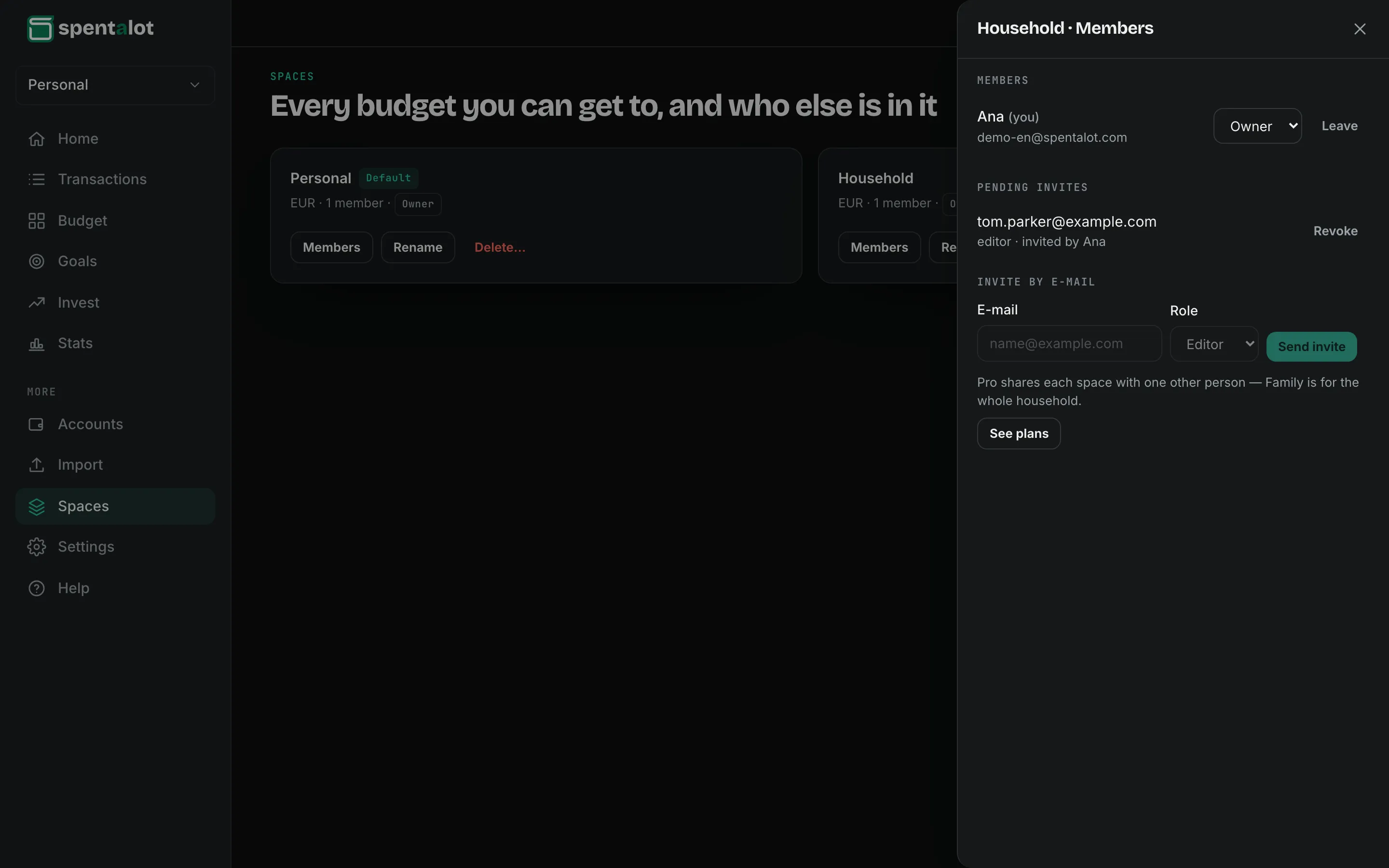Click the Spaces layers icon
This screenshot has height=868, width=1389.
point(37,506)
